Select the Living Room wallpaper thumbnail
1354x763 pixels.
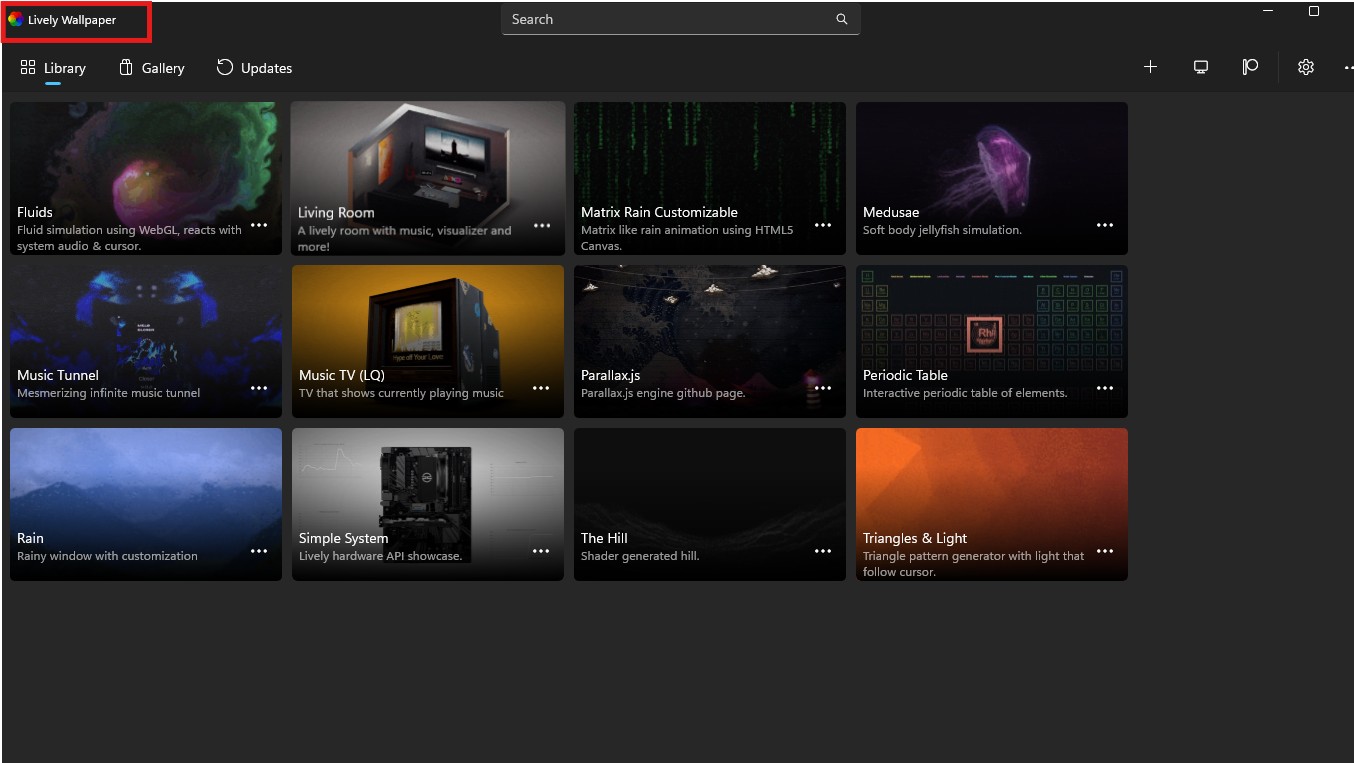tap(427, 160)
